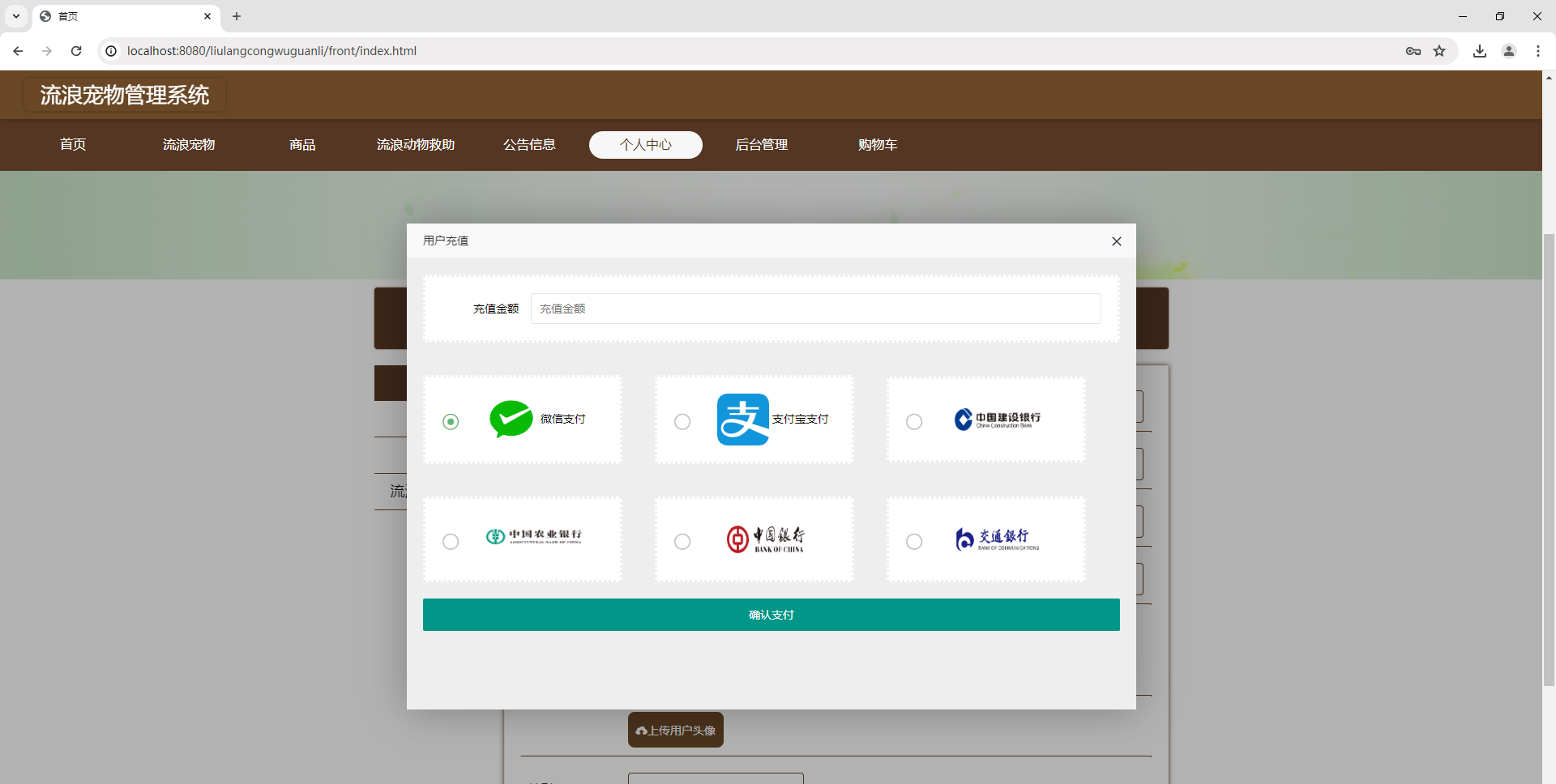Click the green WeChat Pay logo
The image size is (1556, 784).
(511, 419)
